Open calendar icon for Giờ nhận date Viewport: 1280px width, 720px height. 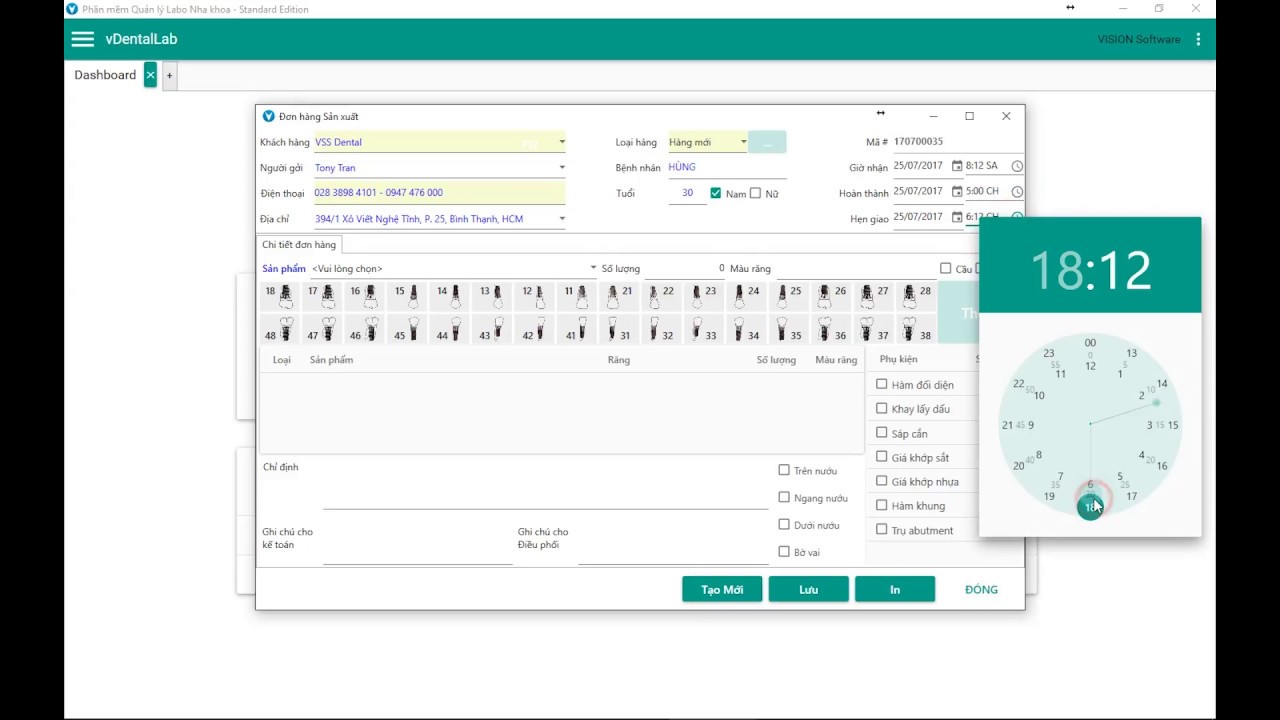pyautogui.click(x=957, y=166)
